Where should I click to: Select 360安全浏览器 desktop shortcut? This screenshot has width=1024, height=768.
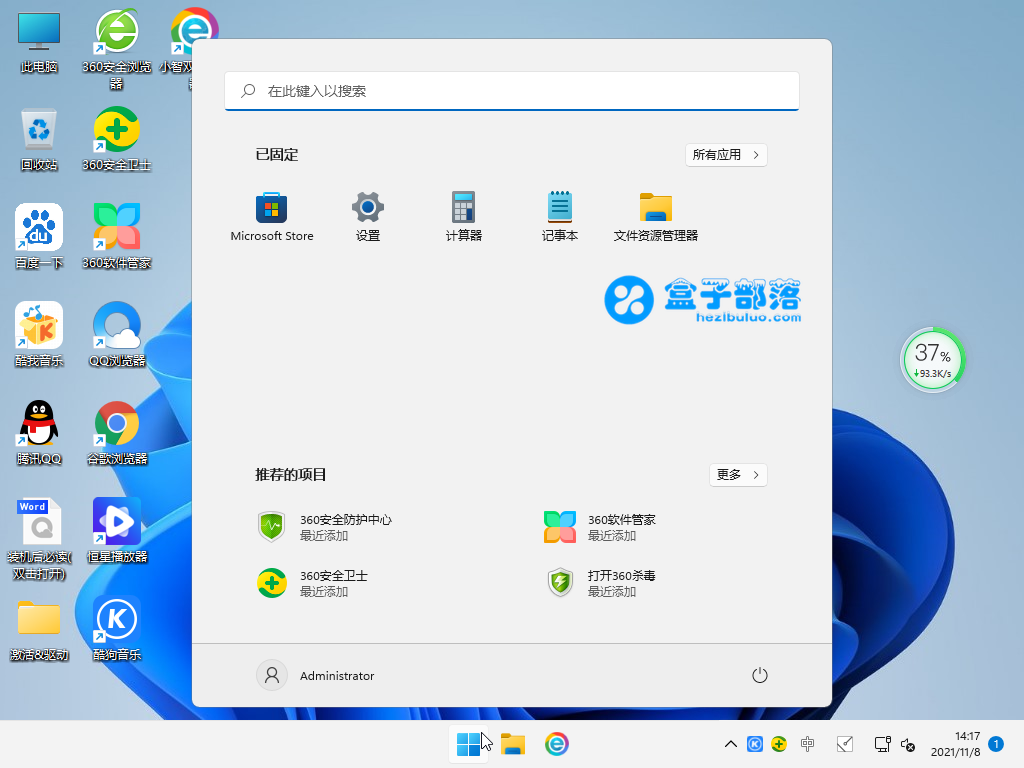[x=116, y=49]
